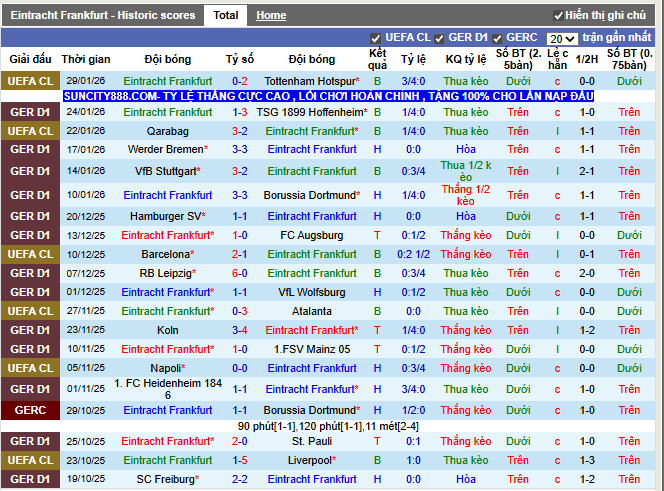Viewport: 664px width, 491px height.
Task: Toggle the Hiển thị ghi chú checkbox
Action: [x=558, y=16]
